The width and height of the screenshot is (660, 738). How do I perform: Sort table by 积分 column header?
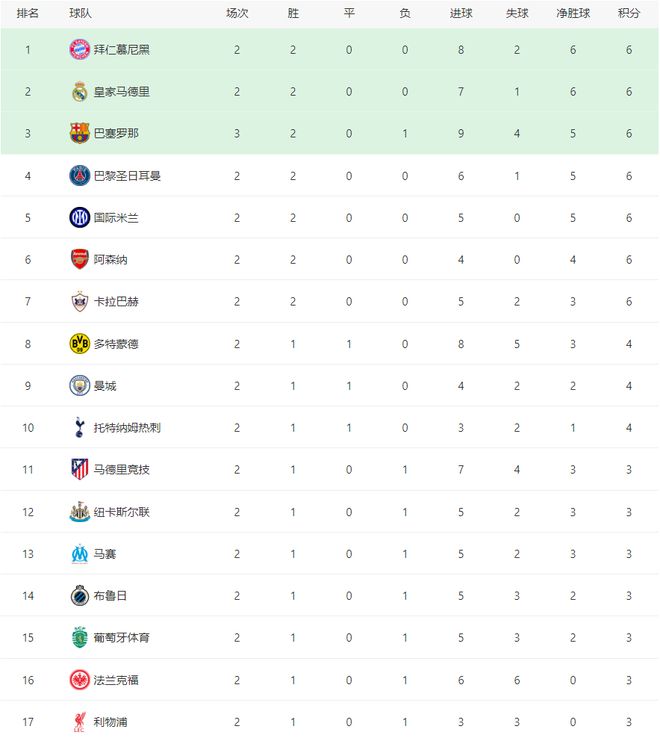pos(629,14)
